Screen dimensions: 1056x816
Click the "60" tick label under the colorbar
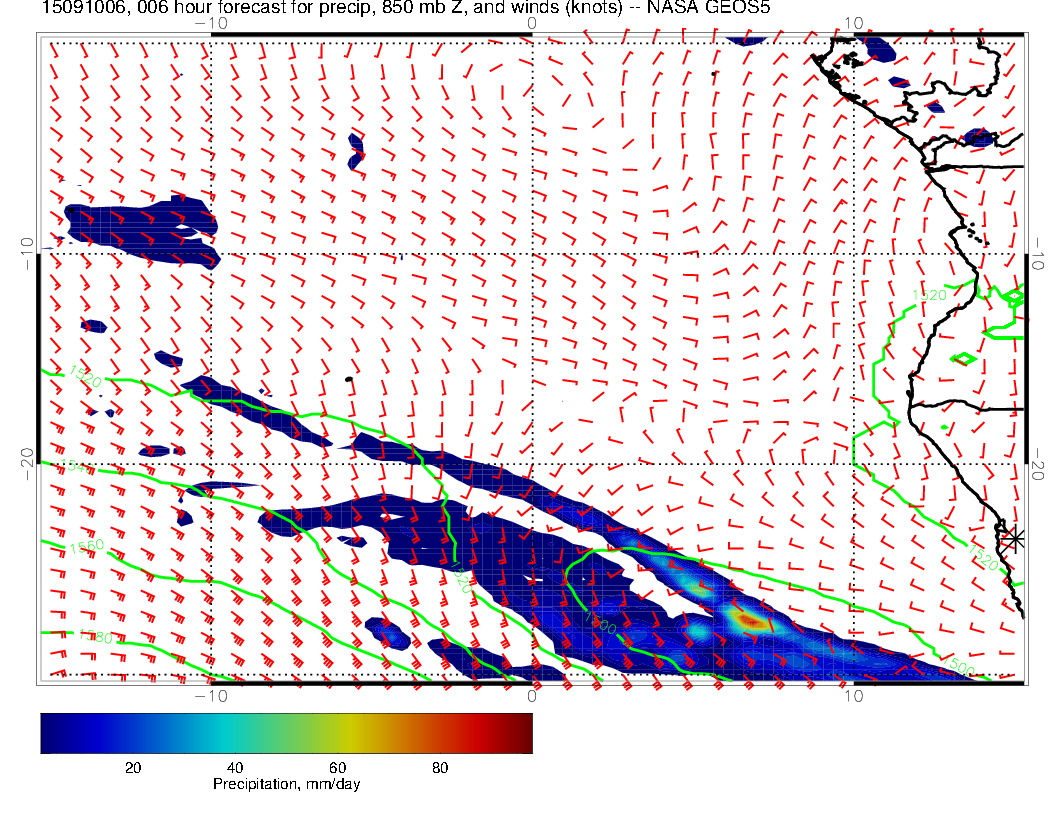[337, 768]
